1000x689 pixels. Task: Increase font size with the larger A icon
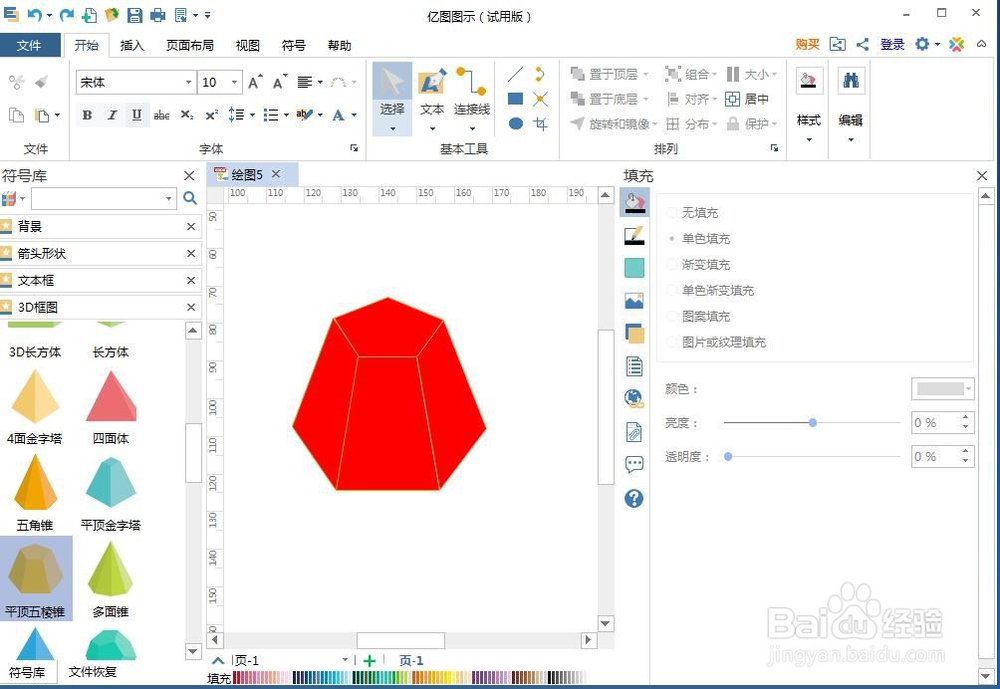coord(255,82)
